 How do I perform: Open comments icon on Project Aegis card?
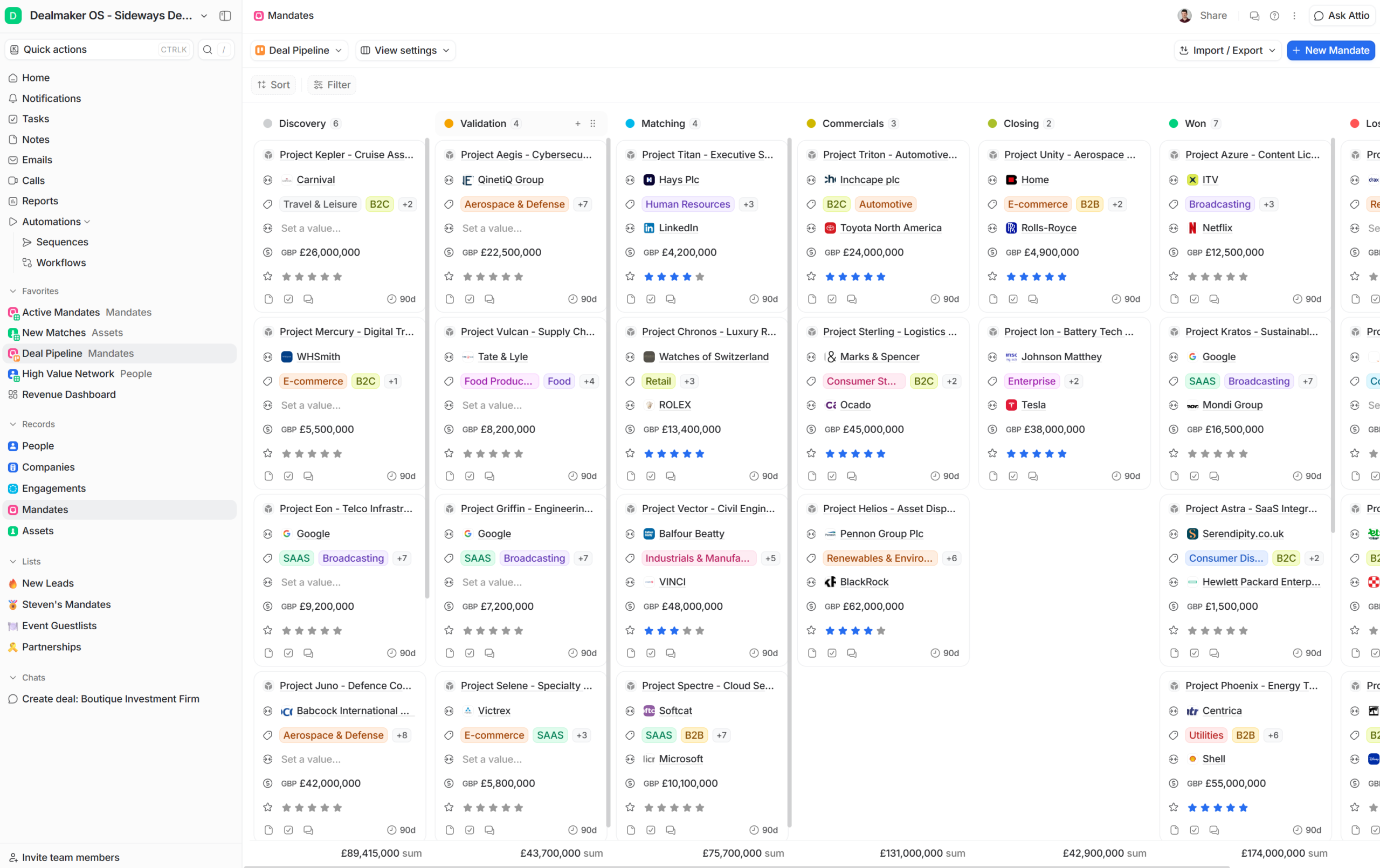click(489, 299)
